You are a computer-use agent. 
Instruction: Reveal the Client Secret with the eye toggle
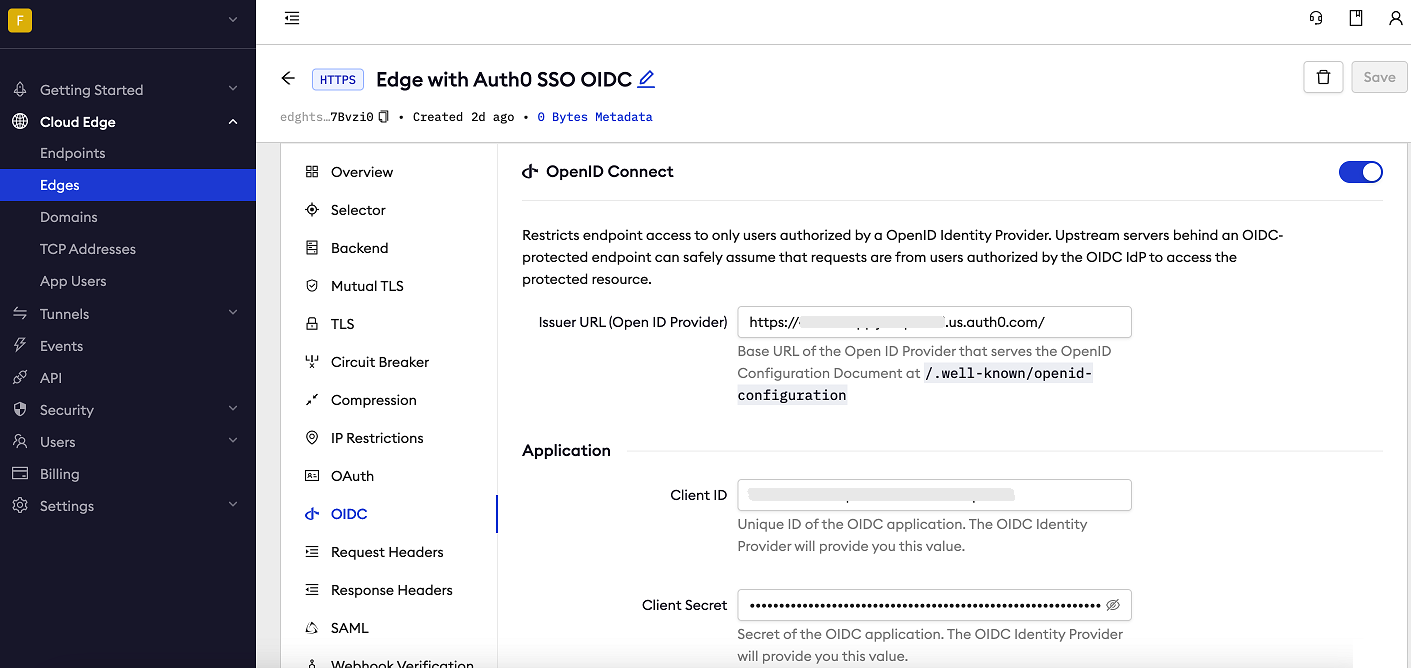(x=1113, y=605)
